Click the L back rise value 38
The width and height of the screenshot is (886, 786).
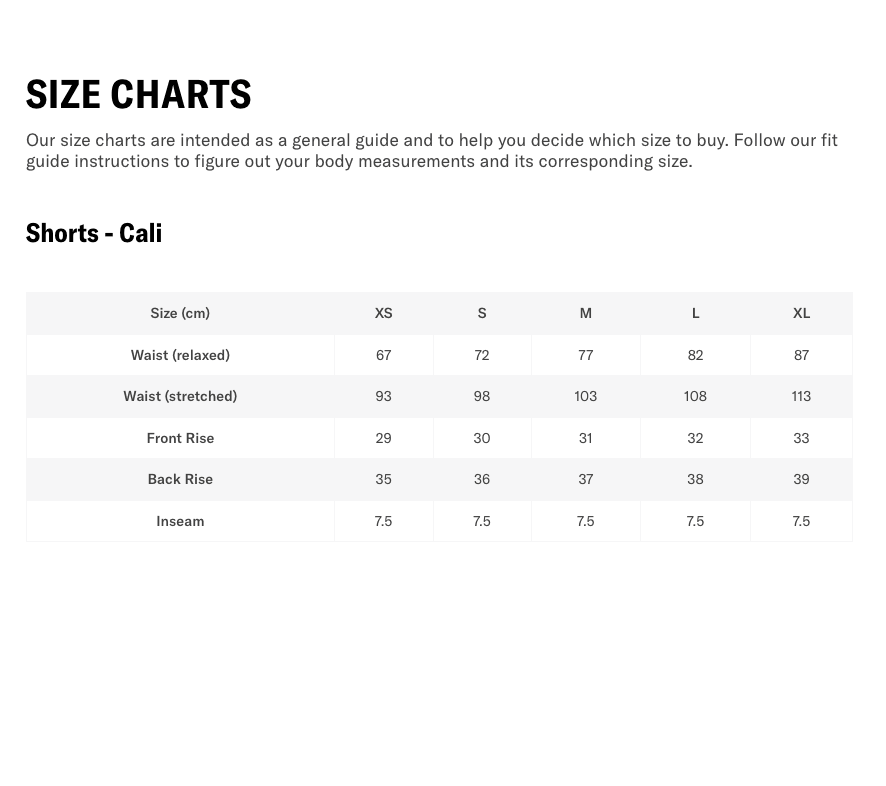tap(696, 479)
